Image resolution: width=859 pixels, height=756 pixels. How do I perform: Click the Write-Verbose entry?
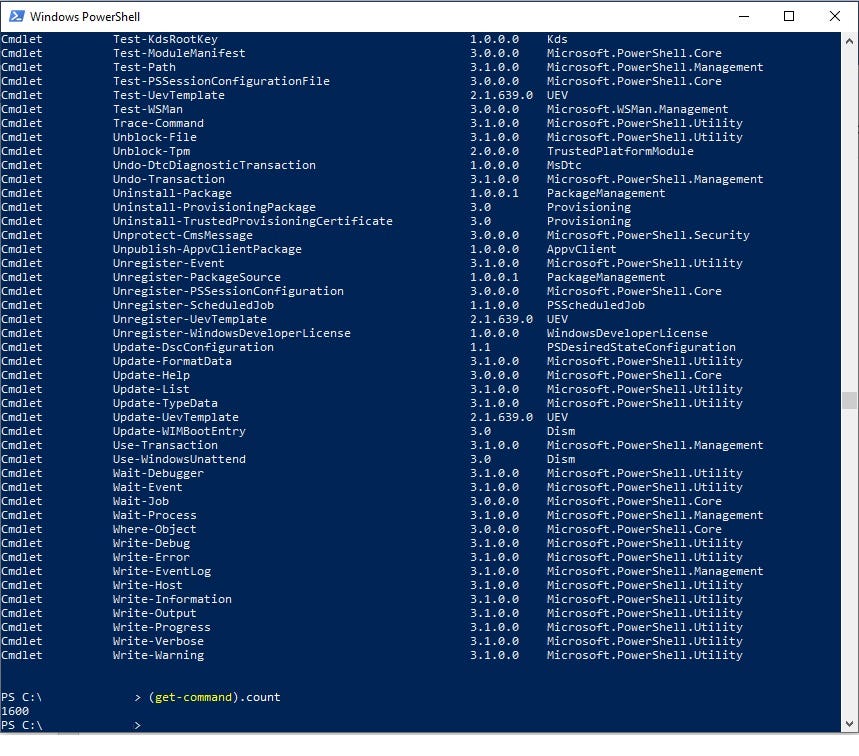158,641
